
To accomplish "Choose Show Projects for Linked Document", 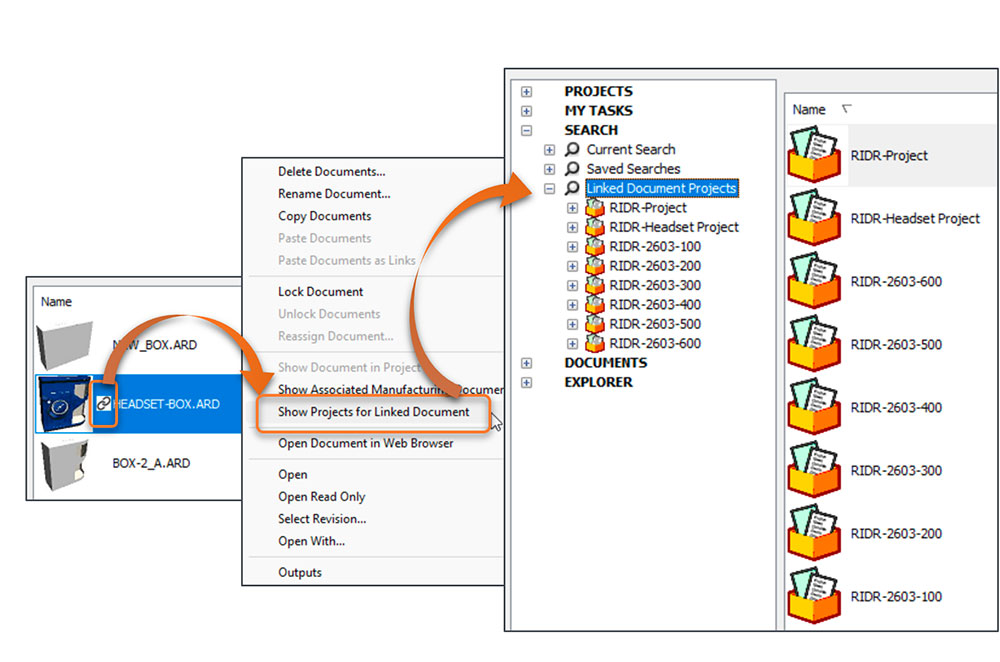I will point(373,412).
